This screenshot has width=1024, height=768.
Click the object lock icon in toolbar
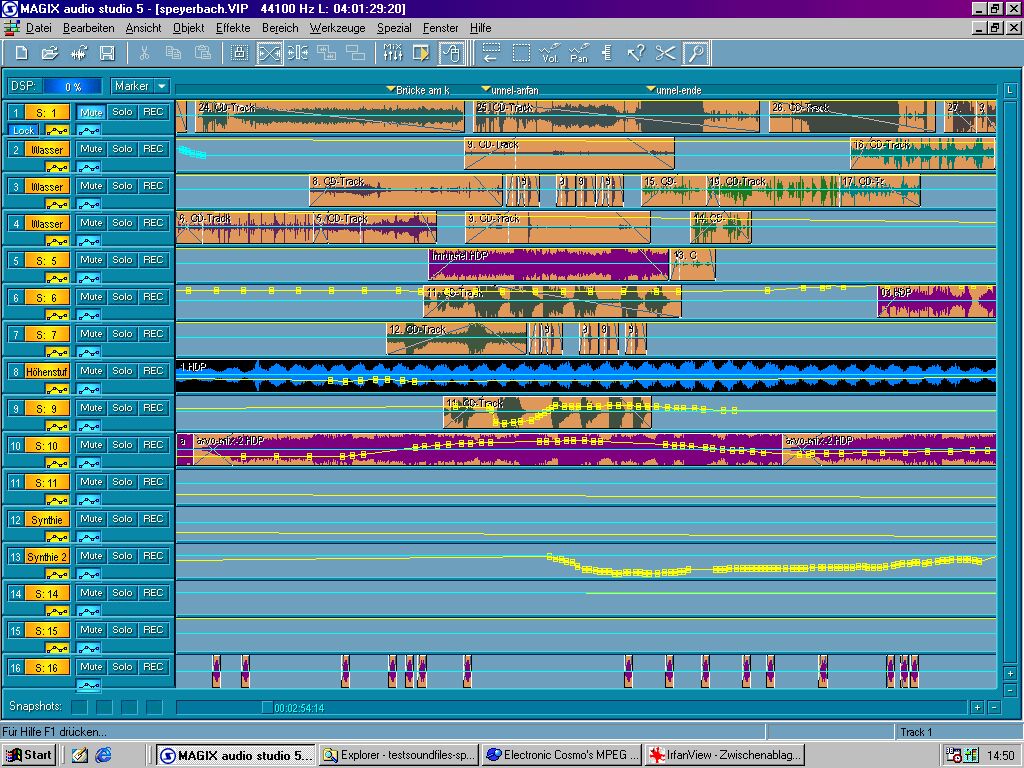240,54
